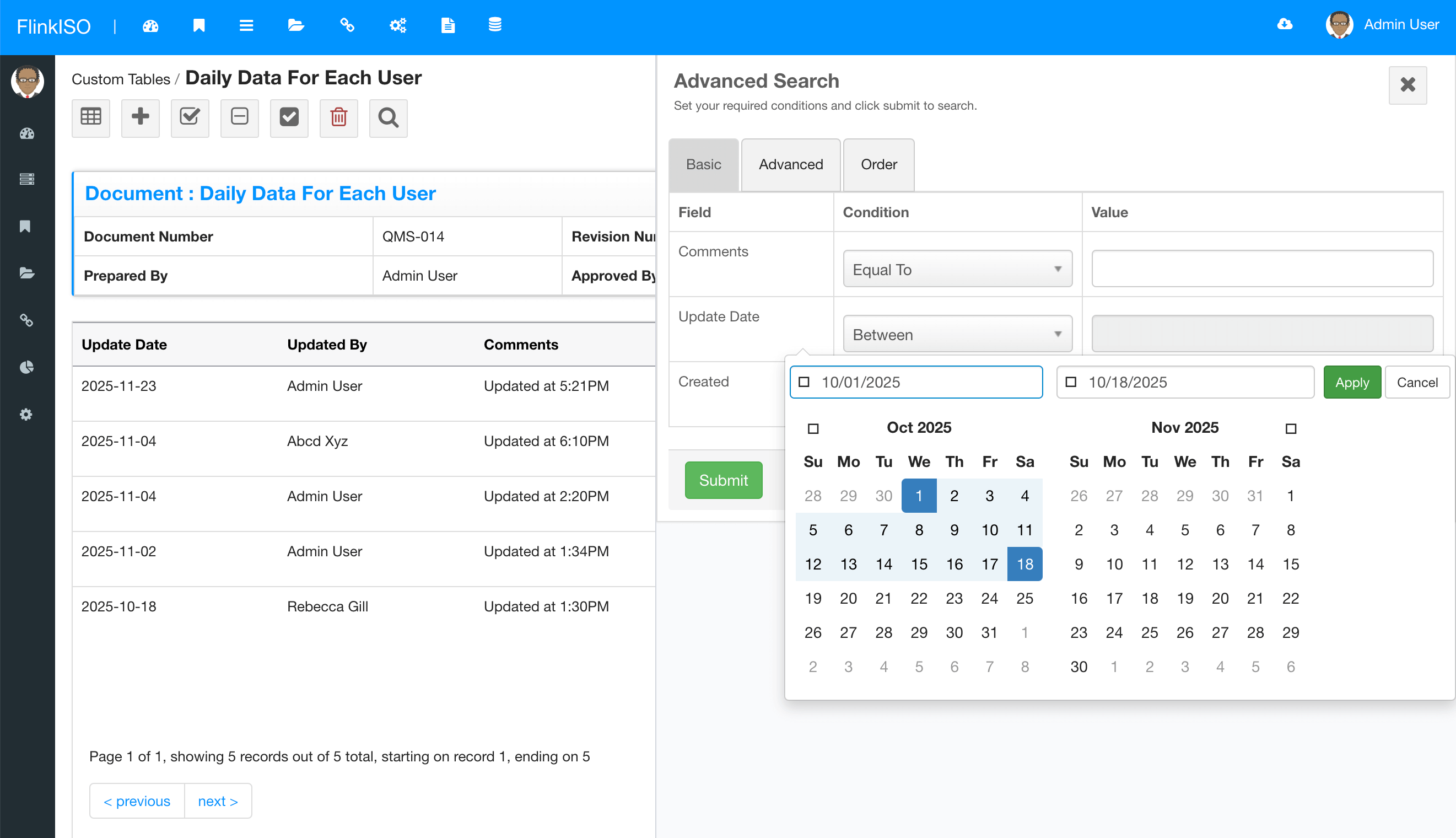Click the filled checkmark toolbar icon
Viewport: 1456px width, 838px height.
click(x=289, y=118)
